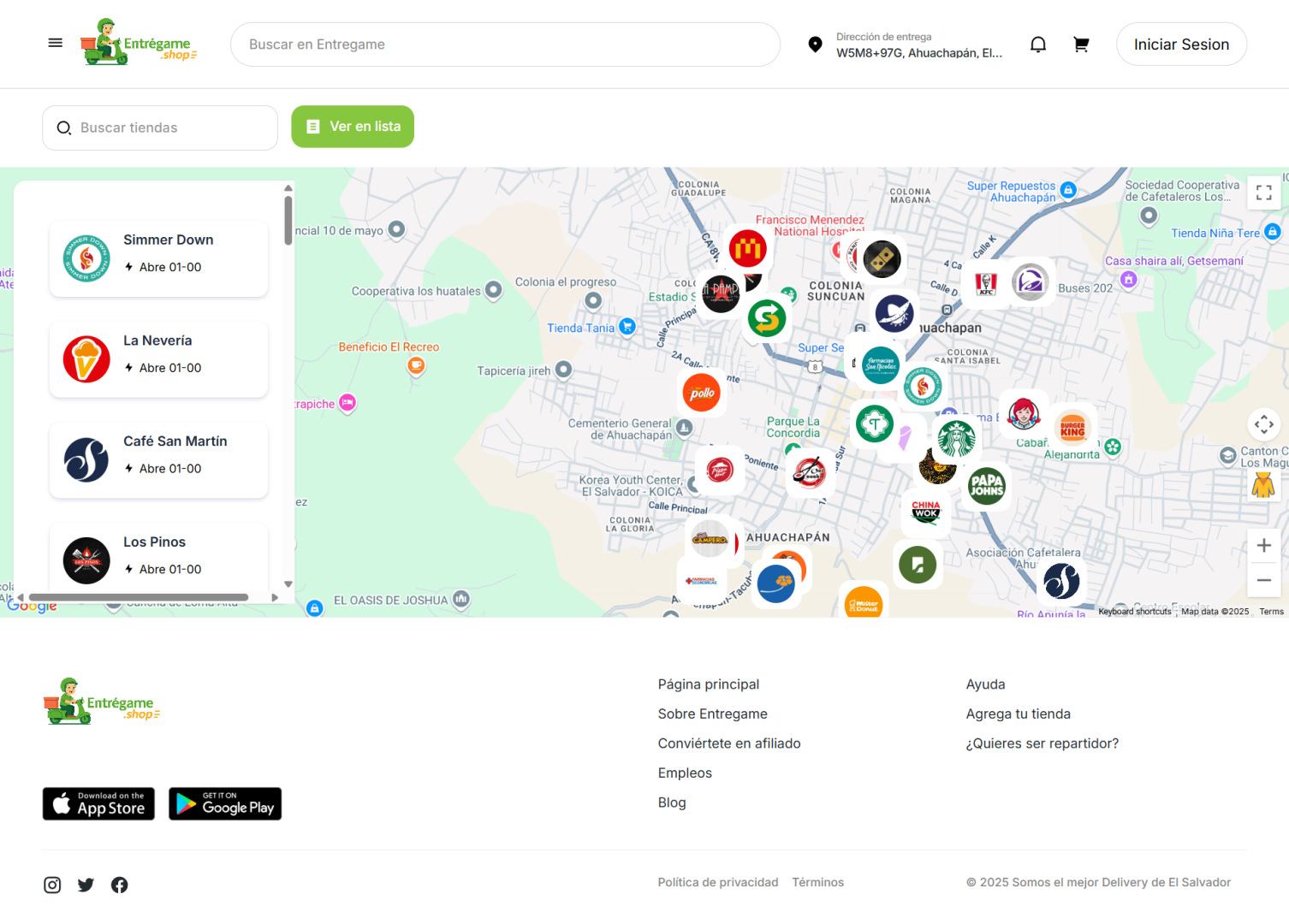
Task: Select the Taco Bell map marker
Action: click(1031, 281)
